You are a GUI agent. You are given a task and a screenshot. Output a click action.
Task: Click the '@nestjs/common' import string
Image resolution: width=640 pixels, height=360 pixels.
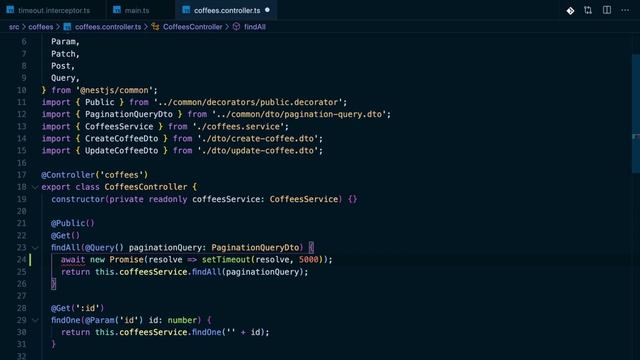tap(114, 90)
